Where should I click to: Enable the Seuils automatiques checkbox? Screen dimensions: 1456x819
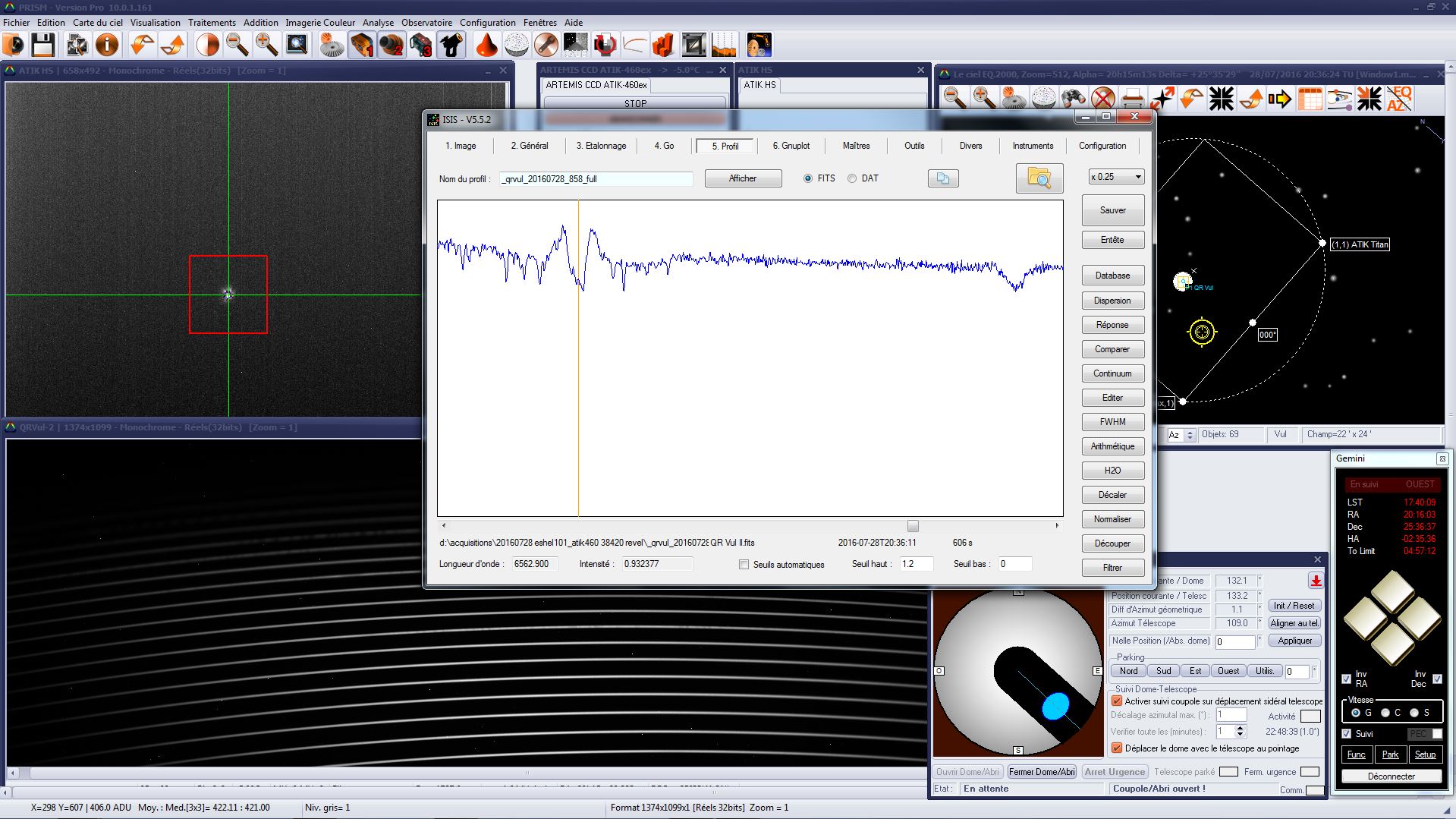(x=744, y=565)
